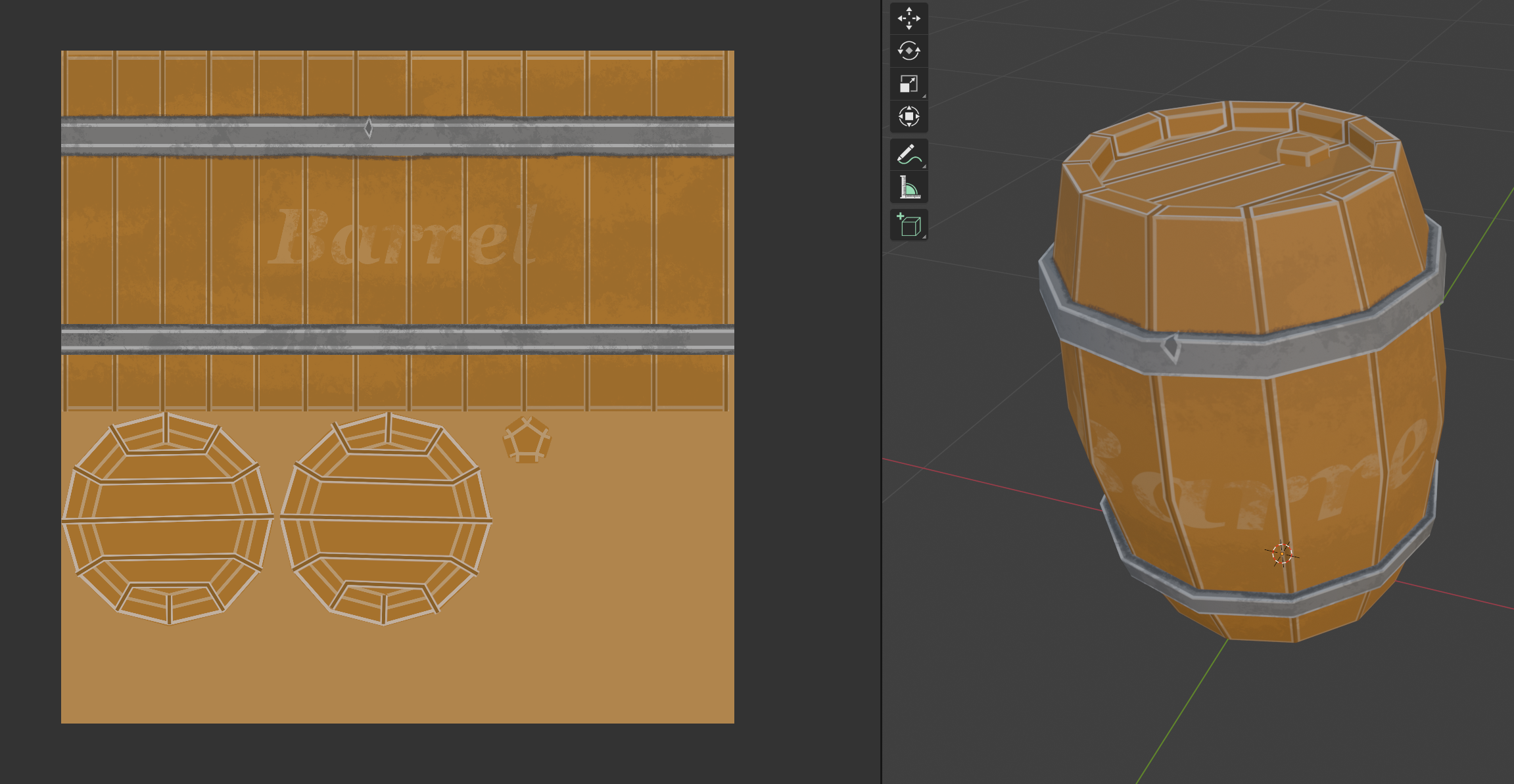Click the divider between image editor and viewport

coord(881,394)
